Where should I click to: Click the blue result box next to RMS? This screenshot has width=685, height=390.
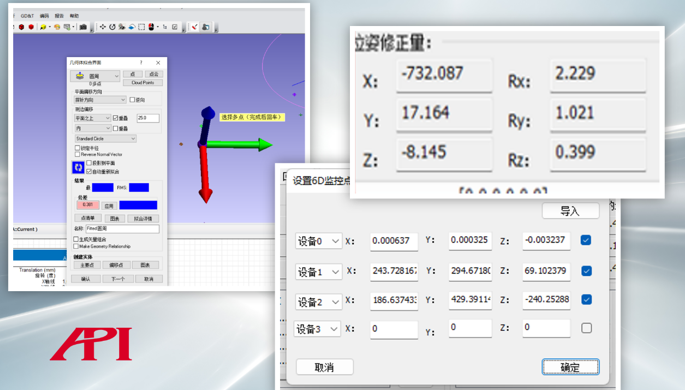click(x=139, y=187)
